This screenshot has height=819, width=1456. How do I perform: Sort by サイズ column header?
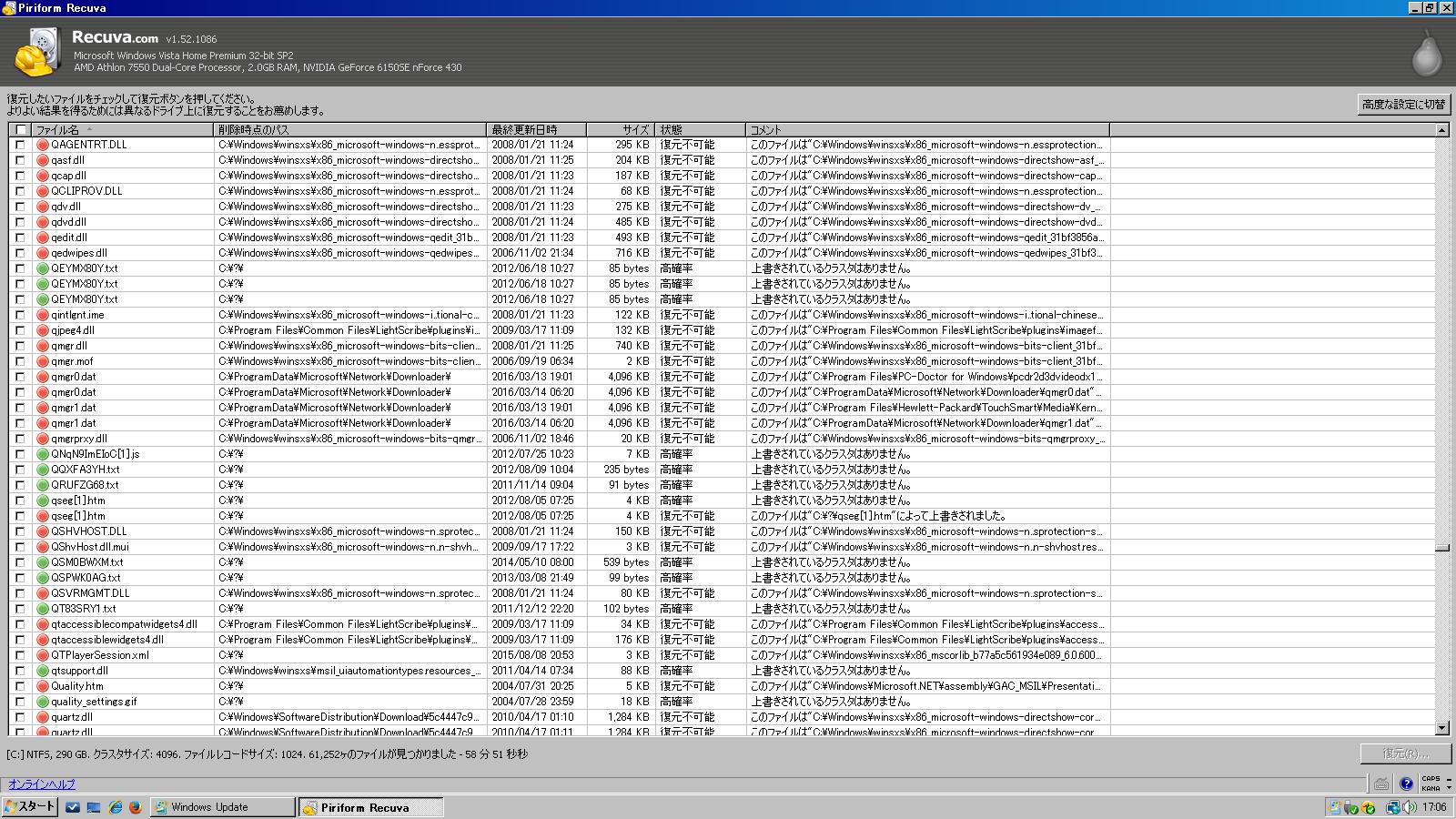pos(621,130)
